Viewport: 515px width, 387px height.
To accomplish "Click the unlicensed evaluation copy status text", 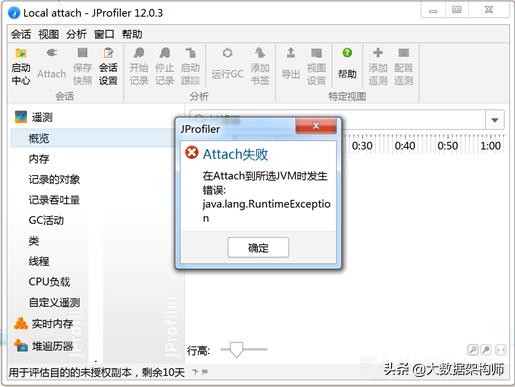I will tap(97, 372).
